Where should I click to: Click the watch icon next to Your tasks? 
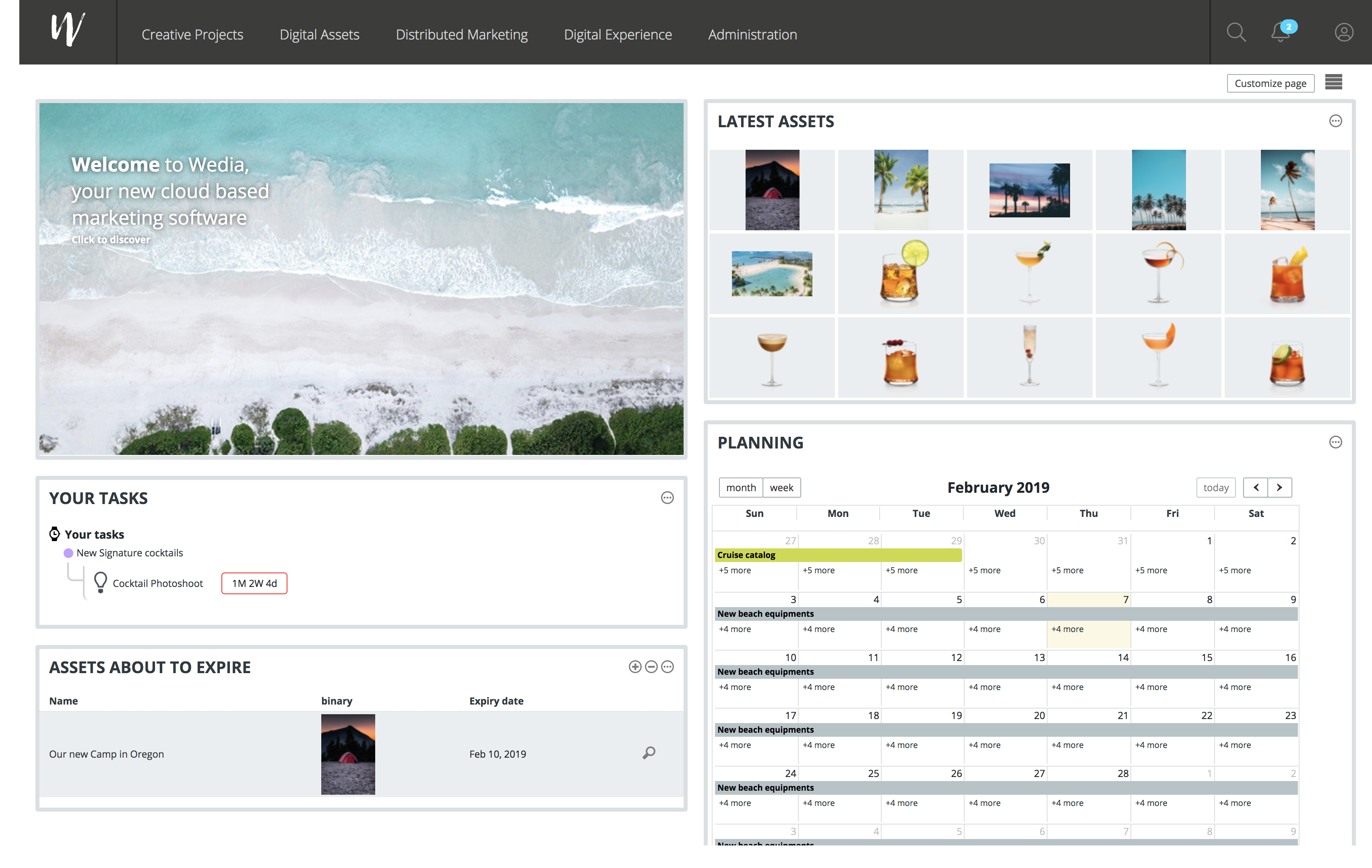55,534
